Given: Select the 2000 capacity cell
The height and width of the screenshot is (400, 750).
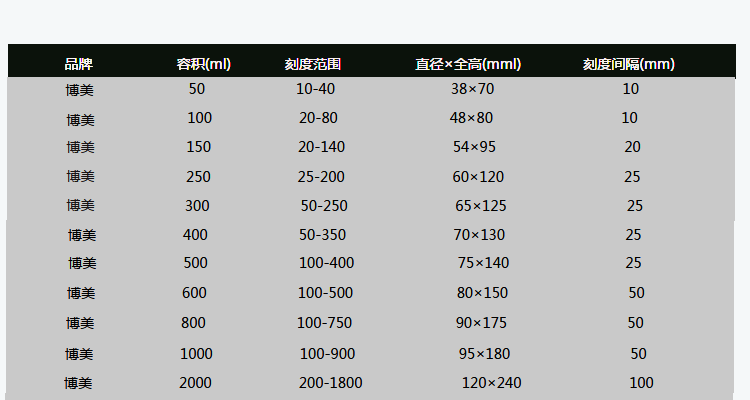Looking at the screenshot, I should click(x=195, y=383).
